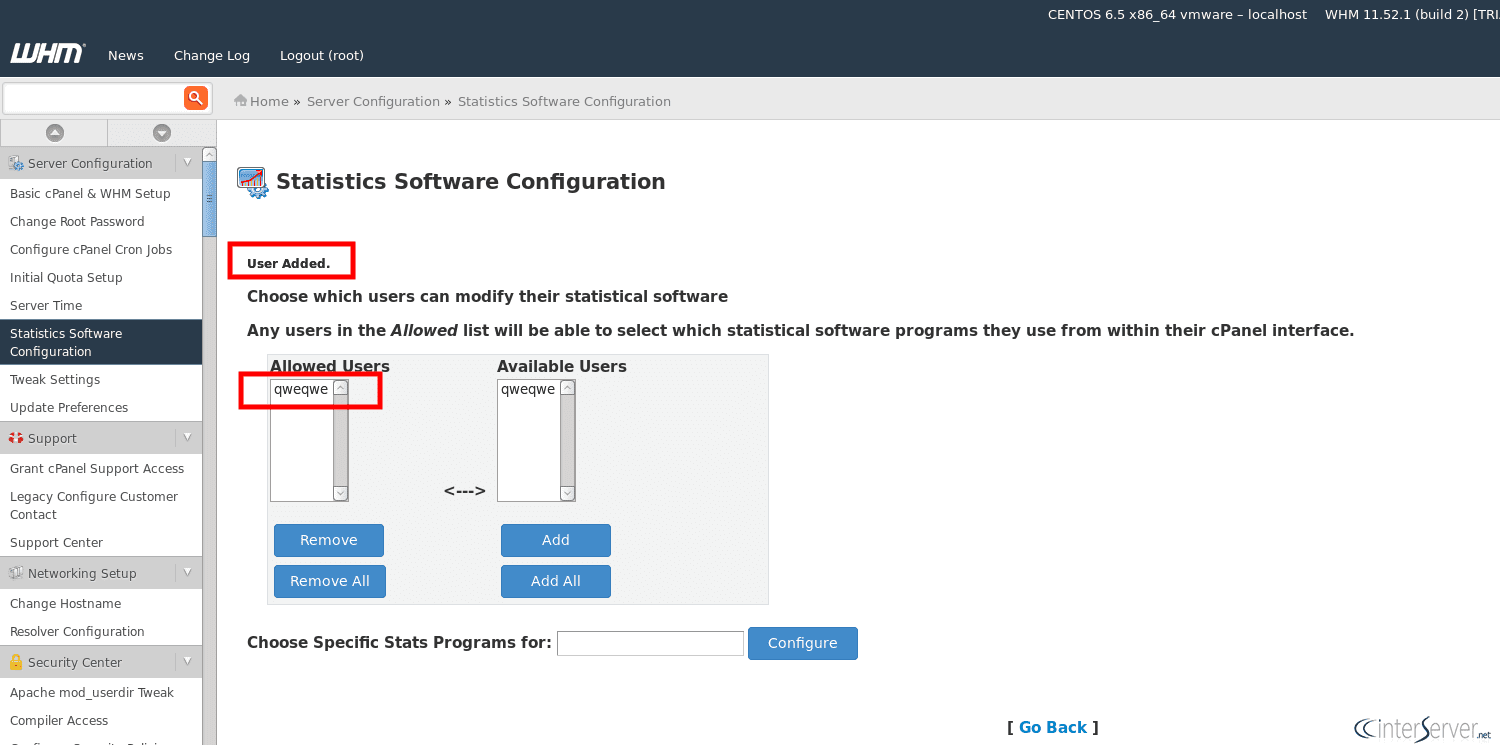Click the WHM logo
1500x745 pixels.
[x=47, y=54]
